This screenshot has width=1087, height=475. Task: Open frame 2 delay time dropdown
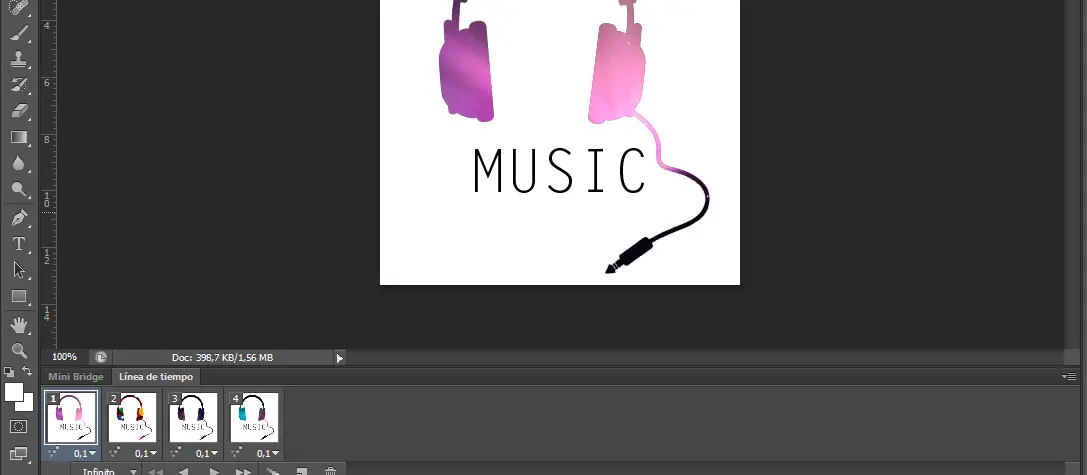click(x=146, y=454)
